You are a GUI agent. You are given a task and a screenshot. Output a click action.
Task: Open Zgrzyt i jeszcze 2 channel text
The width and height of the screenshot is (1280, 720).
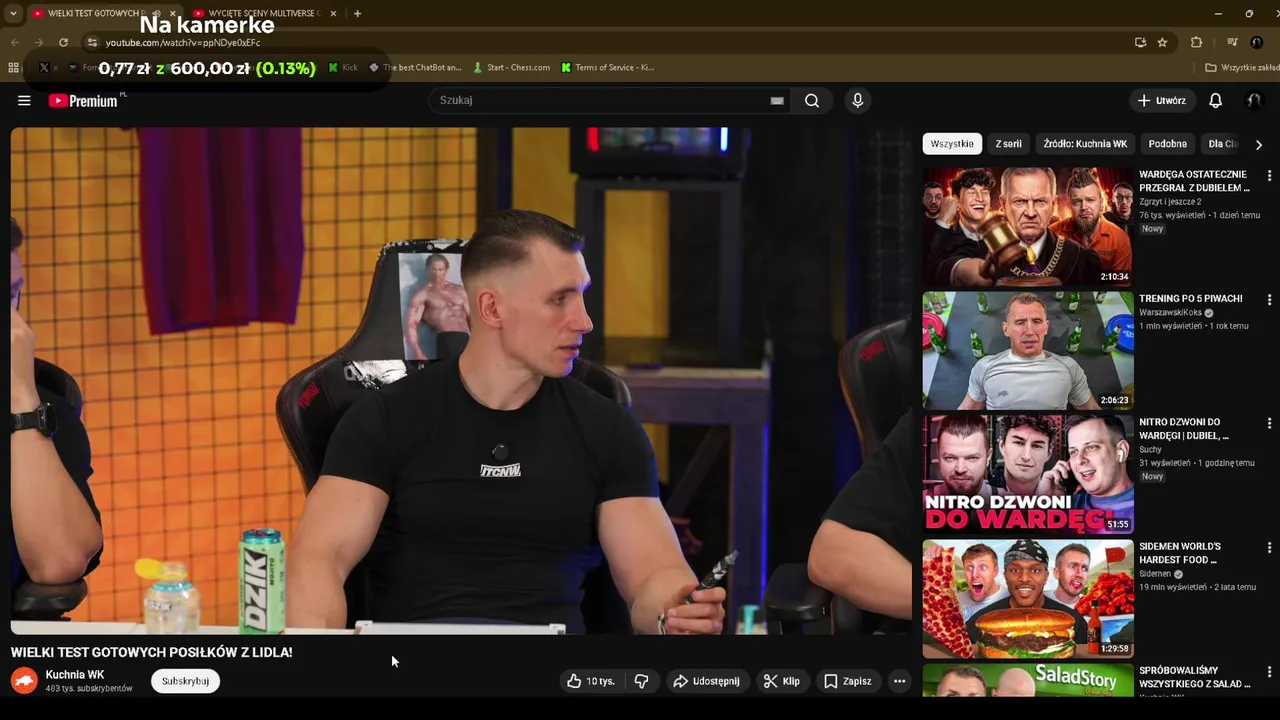[x=1170, y=202]
